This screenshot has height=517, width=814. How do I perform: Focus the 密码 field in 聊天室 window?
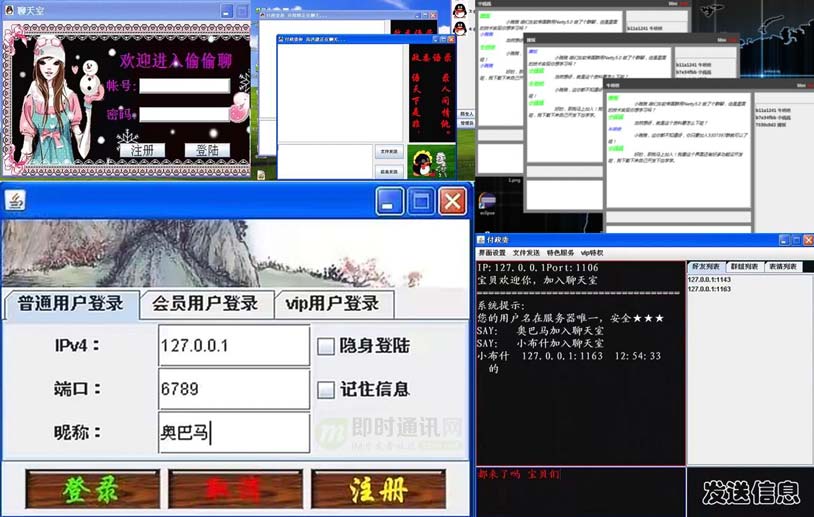point(185,114)
